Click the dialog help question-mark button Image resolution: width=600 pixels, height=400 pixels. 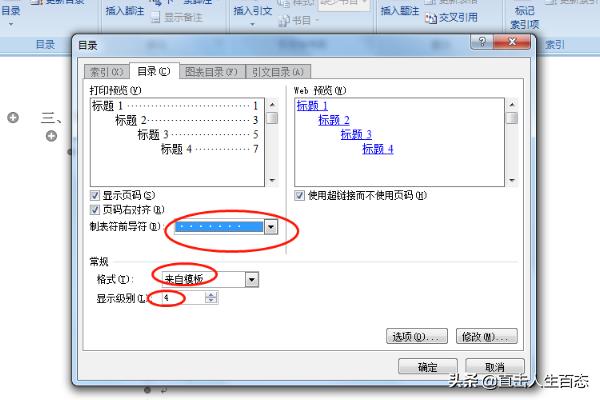coord(482,42)
